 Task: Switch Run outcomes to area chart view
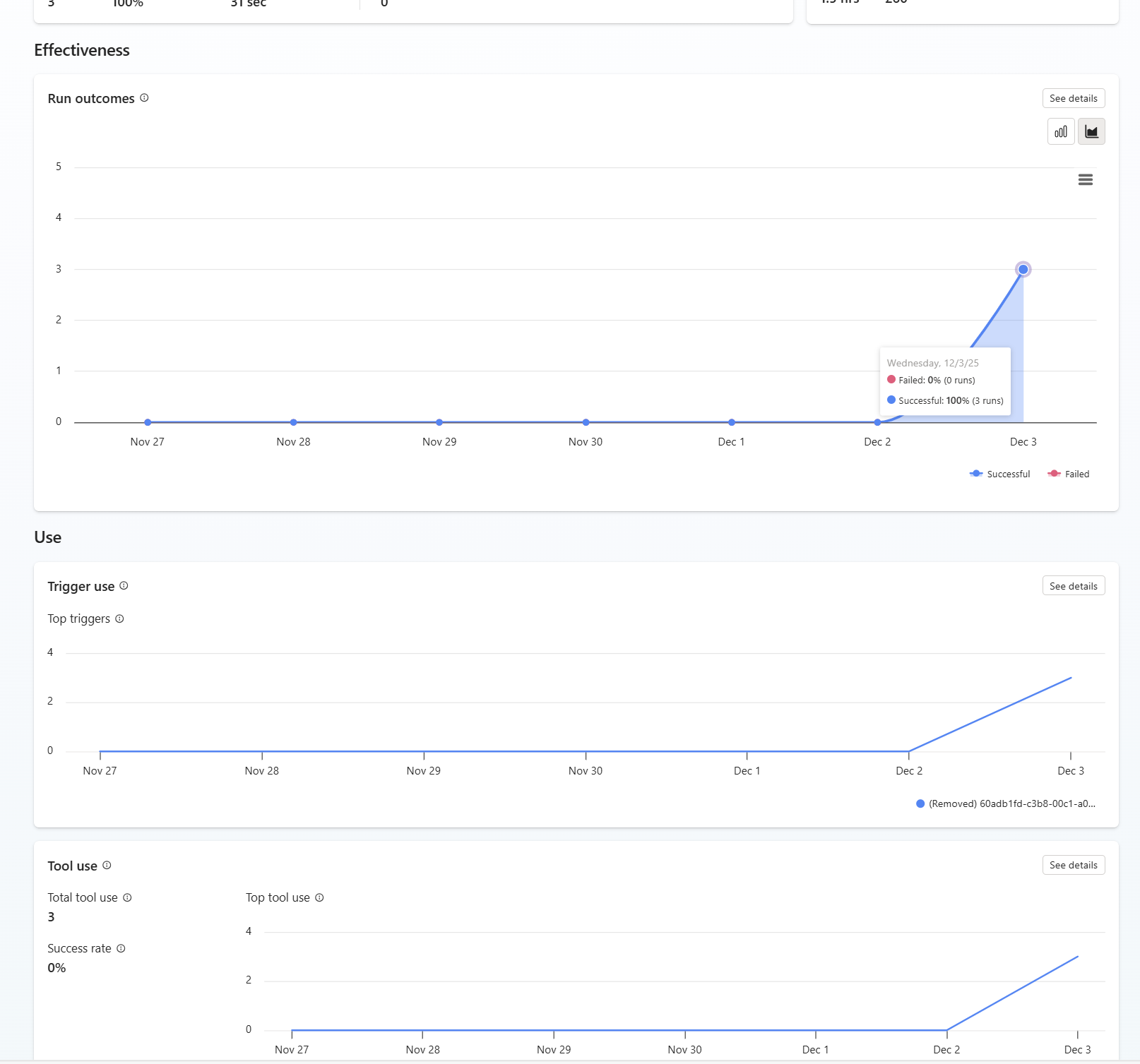tap(1091, 132)
